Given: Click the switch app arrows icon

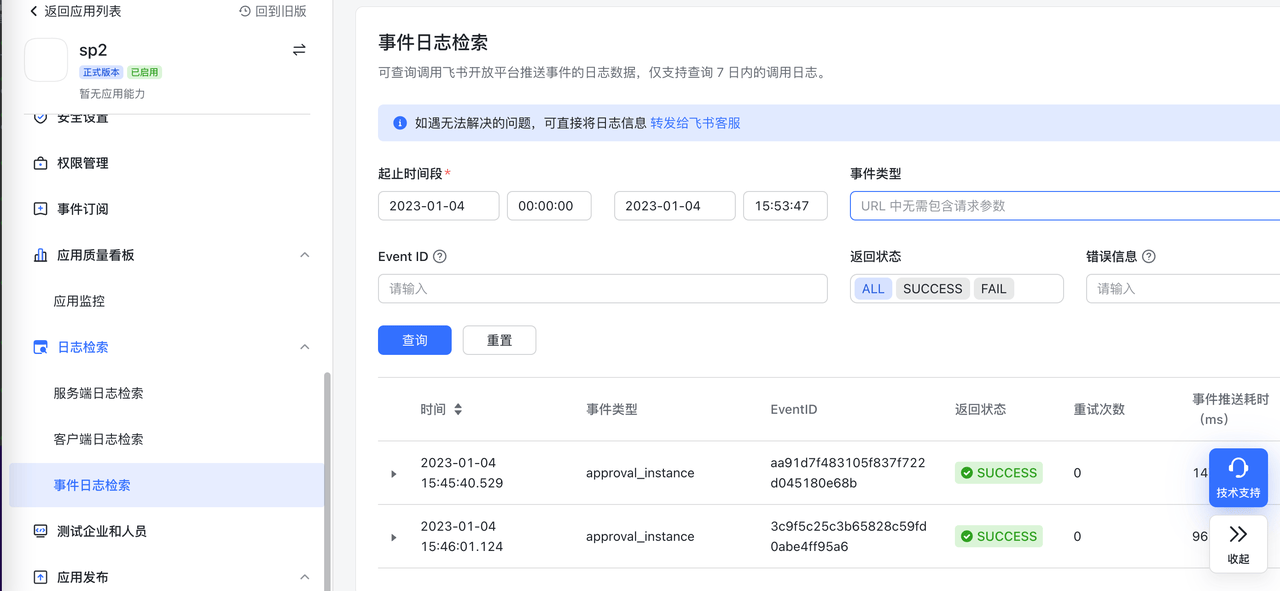Looking at the screenshot, I should 299,50.
